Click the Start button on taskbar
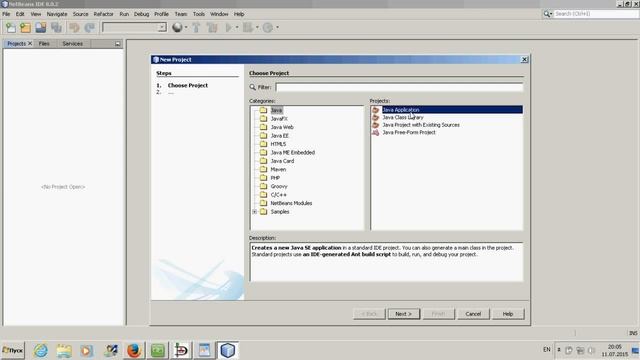640x360 pixels. tap(13, 350)
